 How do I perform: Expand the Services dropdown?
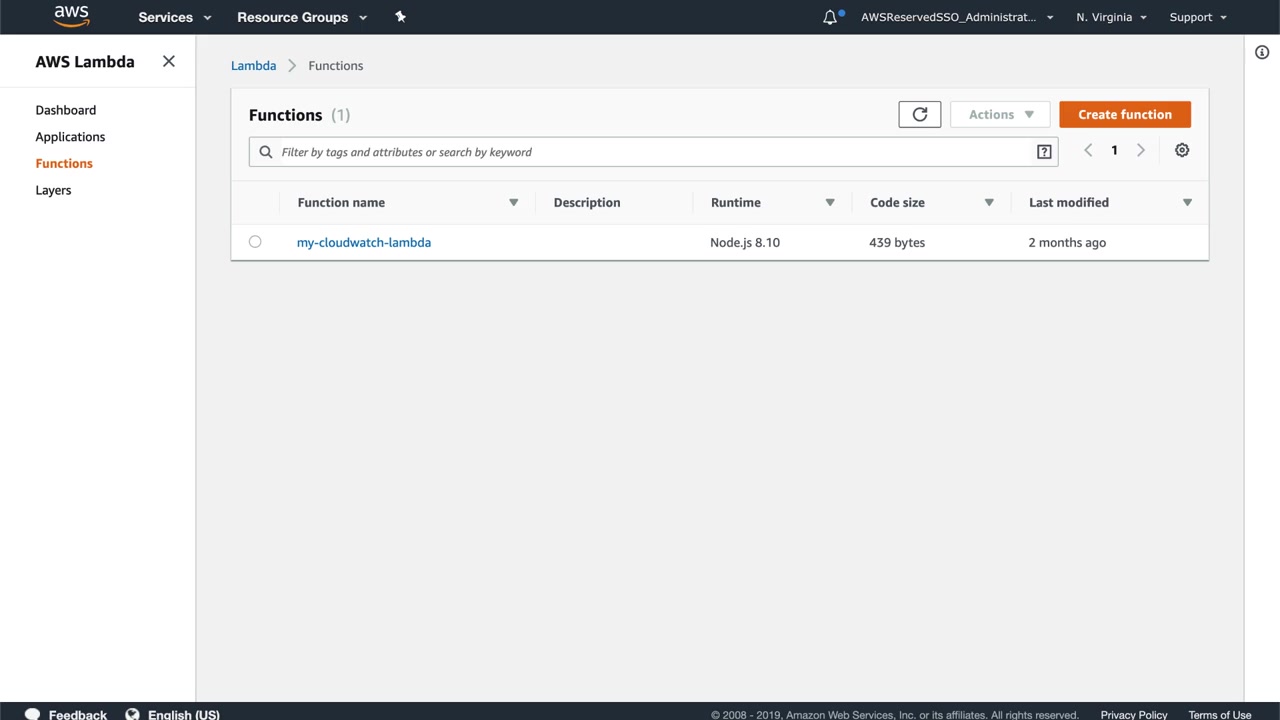175,17
